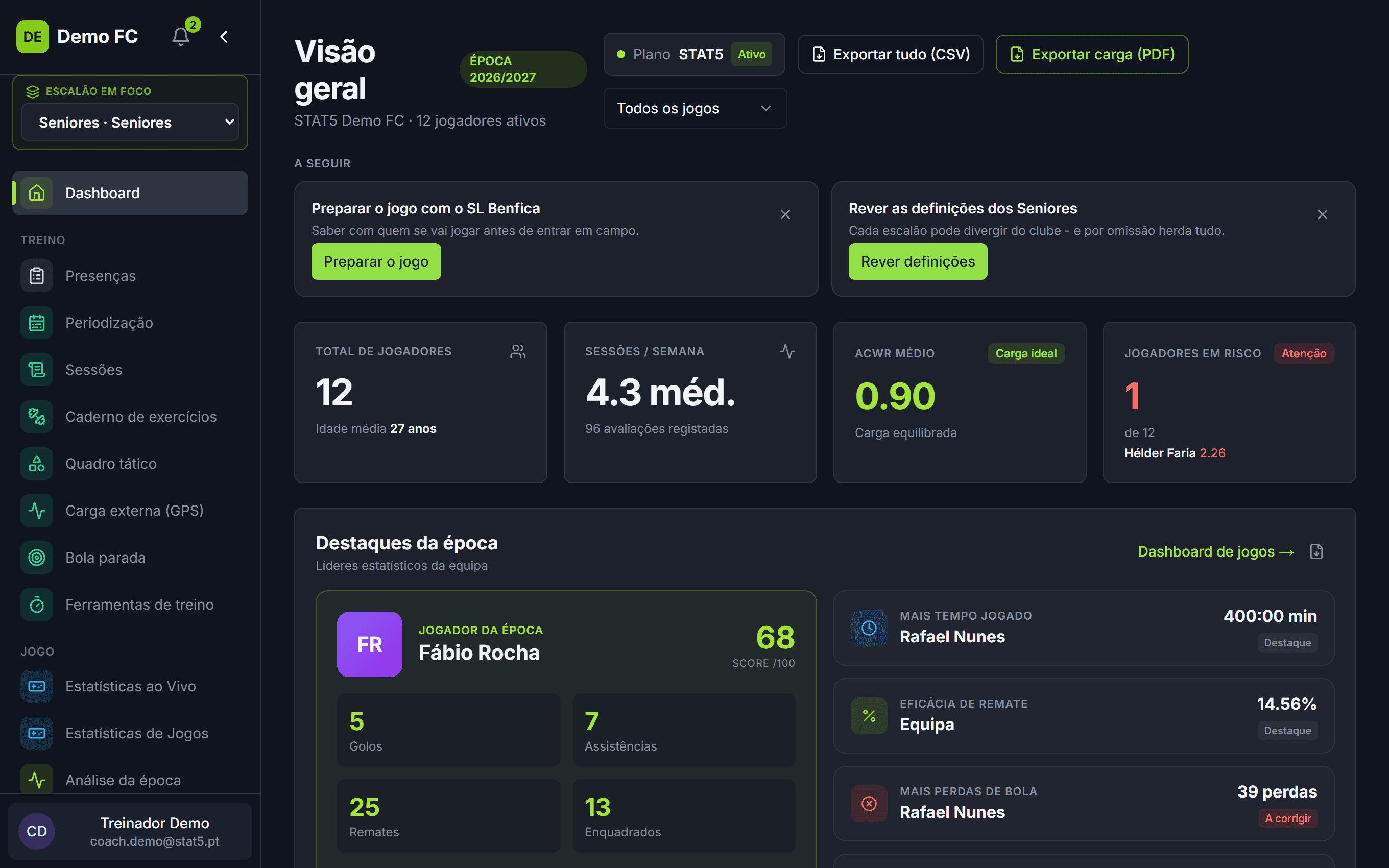Click the Estatísticas de Jogos scoreboard icon
The height and width of the screenshot is (868, 1389).
point(37,733)
